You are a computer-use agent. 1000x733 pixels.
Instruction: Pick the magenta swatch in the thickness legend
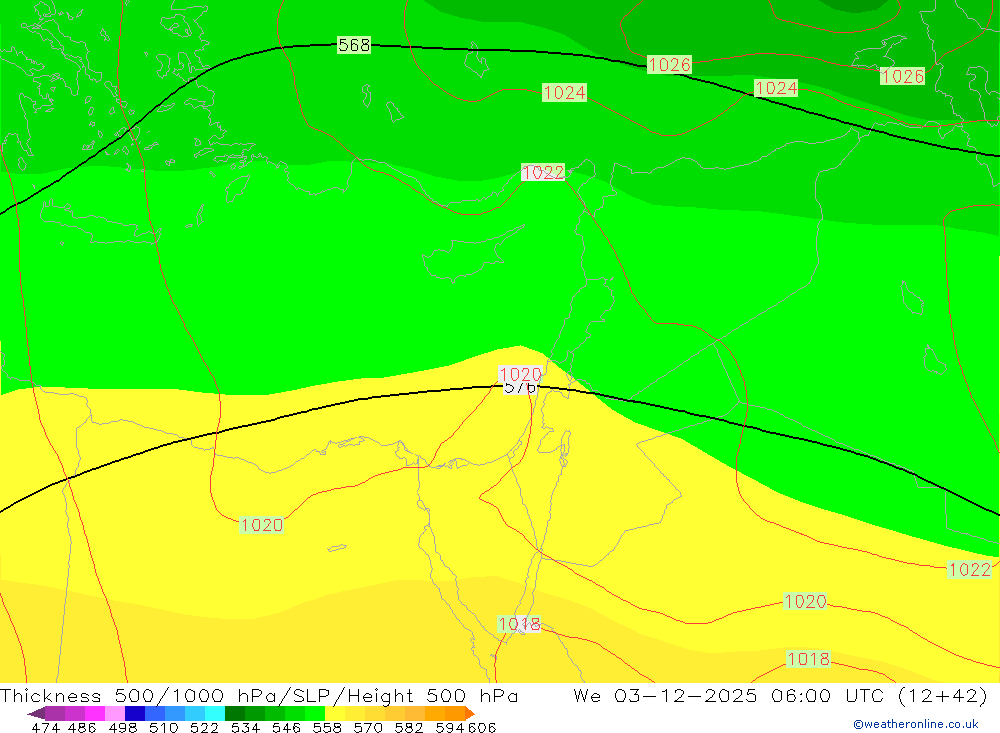click(x=94, y=713)
